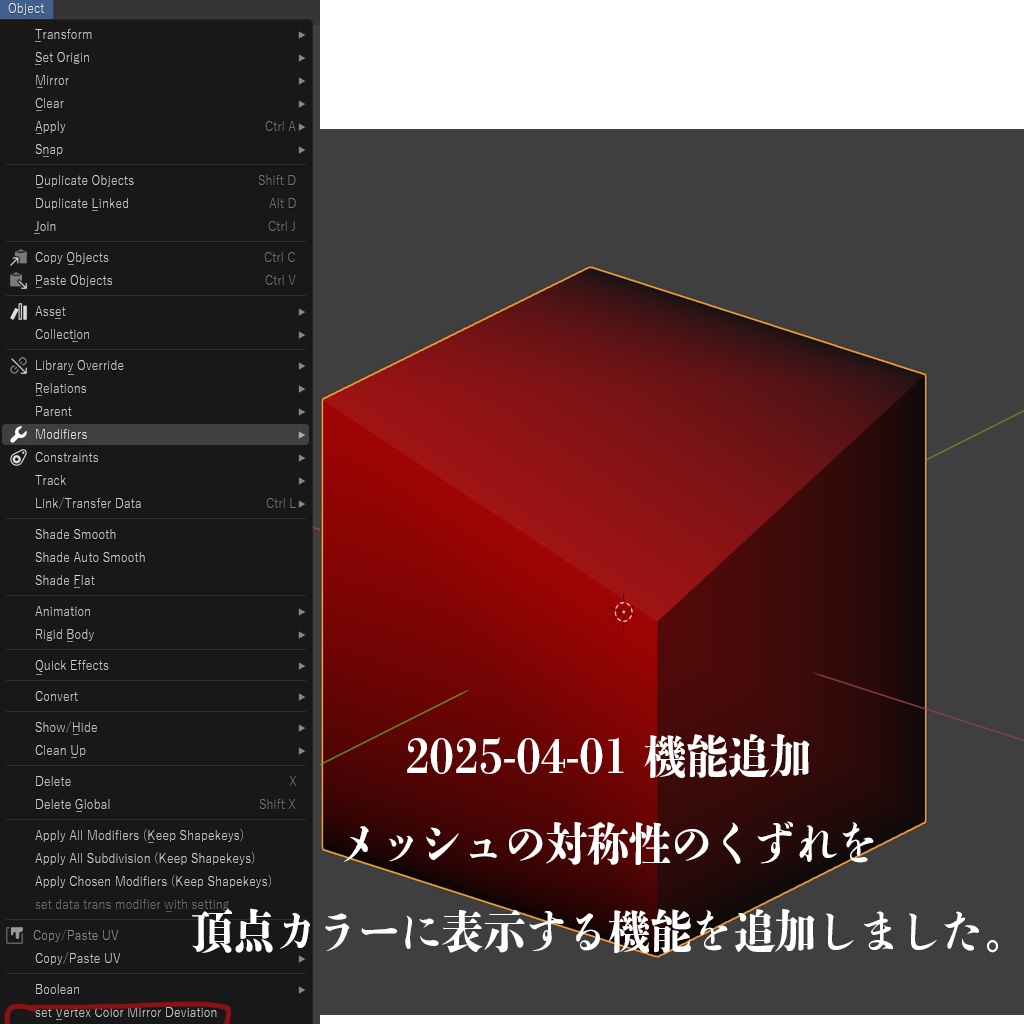Click the Library Override chain icon
The height and width of the screenshot is (1024, 1024).
17,365
